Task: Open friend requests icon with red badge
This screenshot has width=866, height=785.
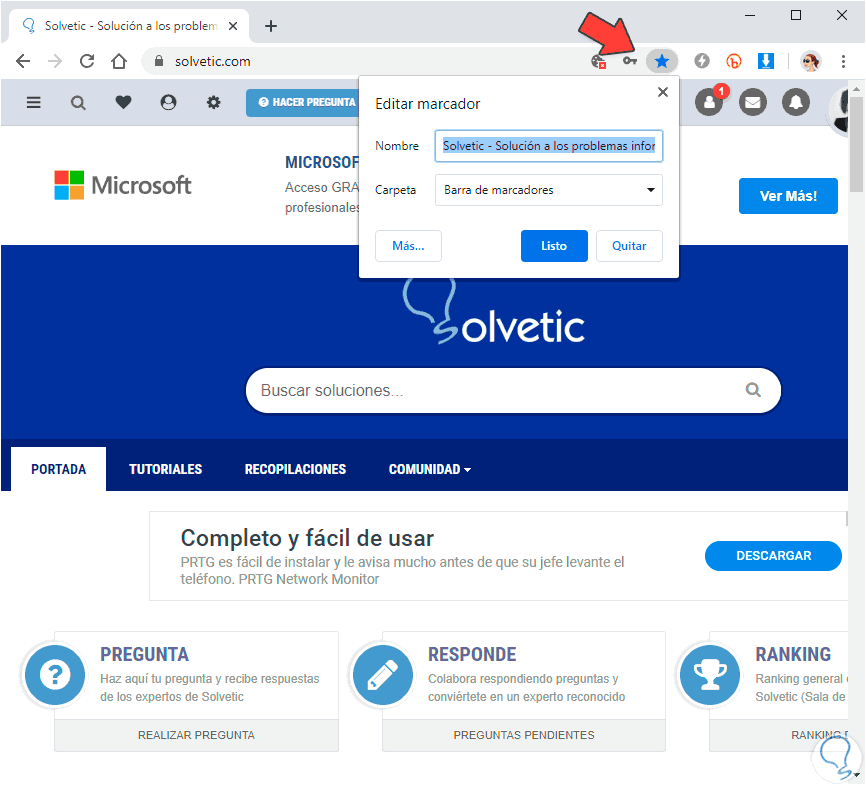Action: pyautogui.click(x=710, y=102)
